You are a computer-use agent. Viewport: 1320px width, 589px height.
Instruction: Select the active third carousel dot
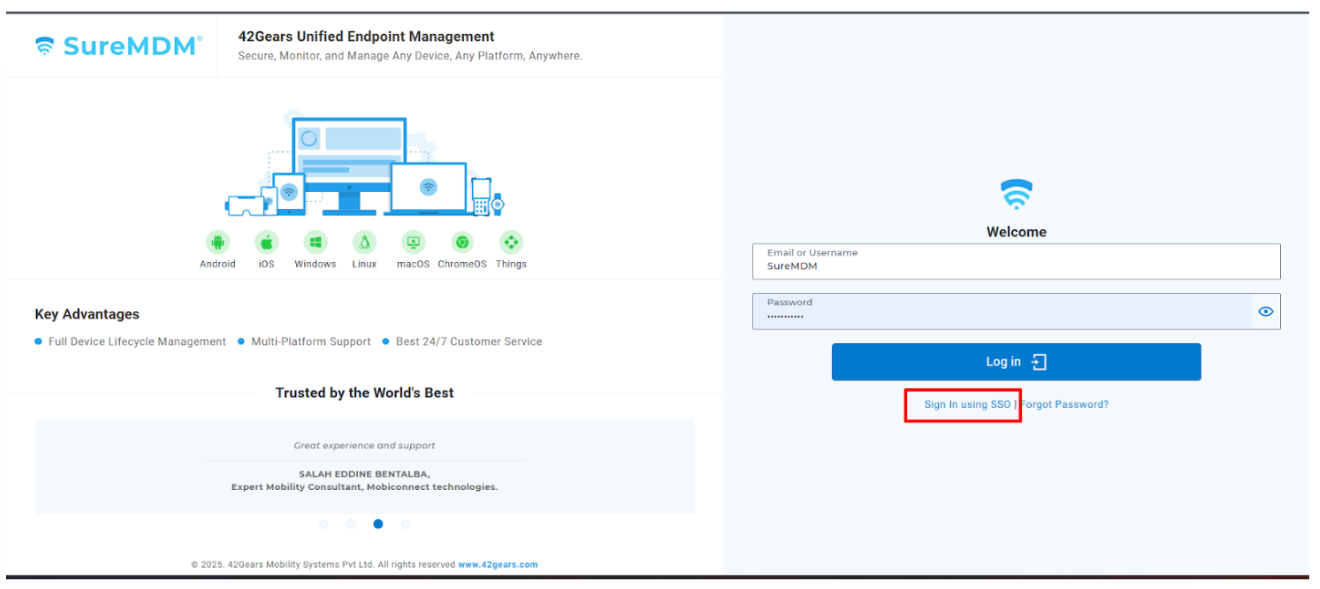tap(378, 524)
